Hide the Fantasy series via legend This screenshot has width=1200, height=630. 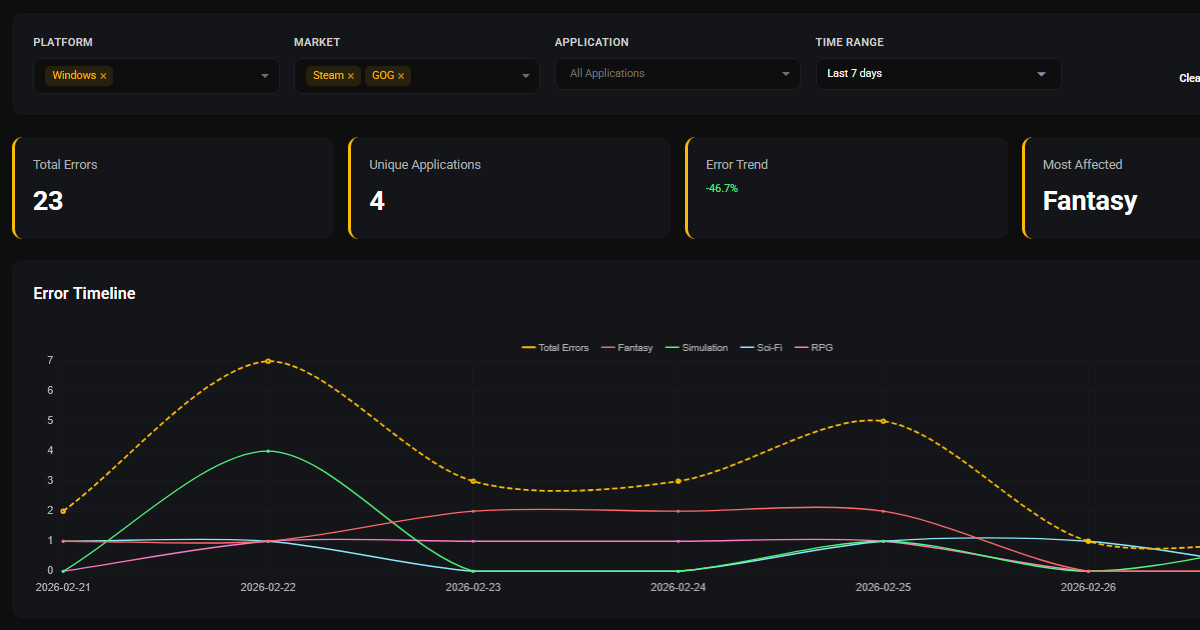click(x=627, y=348)
